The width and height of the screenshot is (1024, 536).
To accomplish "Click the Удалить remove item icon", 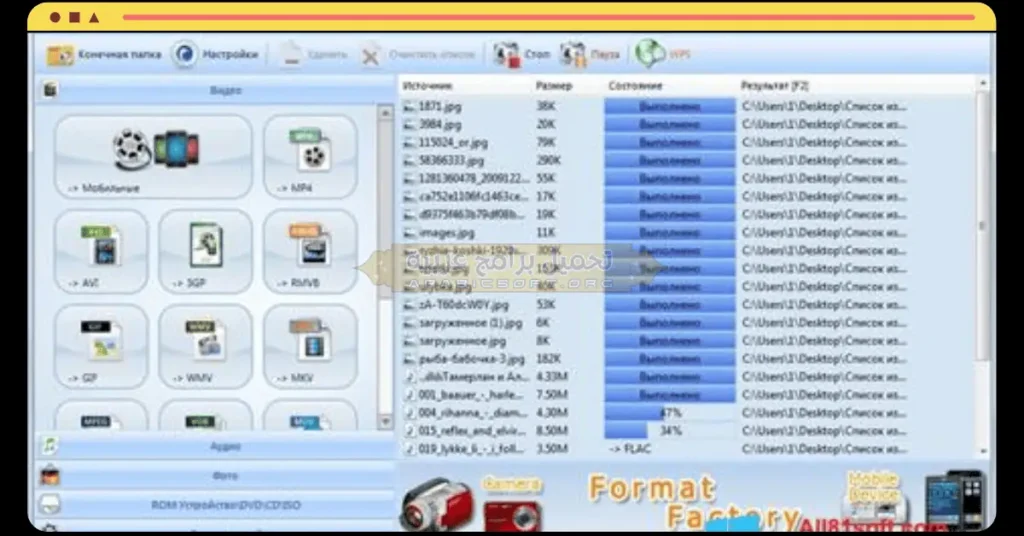I will [x=291, y=55].
